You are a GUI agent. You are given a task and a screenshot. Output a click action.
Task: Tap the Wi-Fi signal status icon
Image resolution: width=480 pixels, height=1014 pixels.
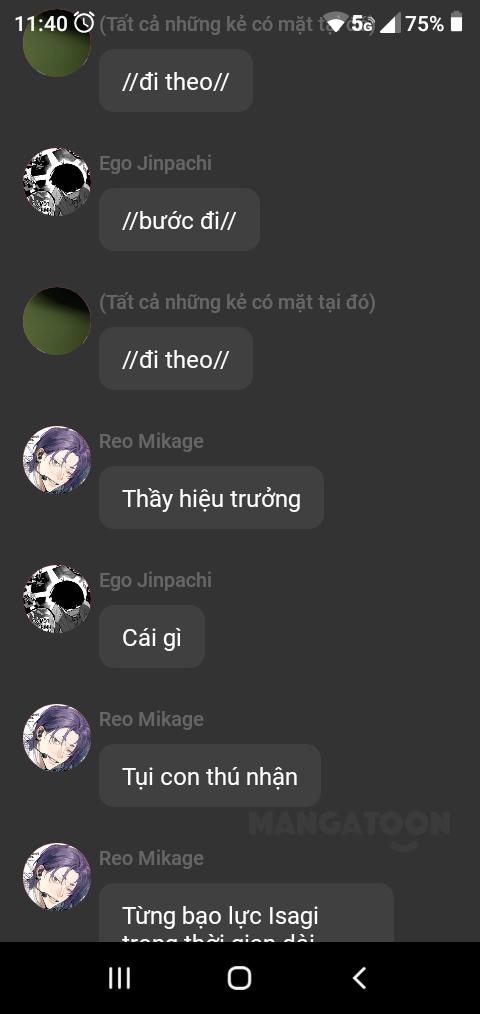tap(336, 23)
